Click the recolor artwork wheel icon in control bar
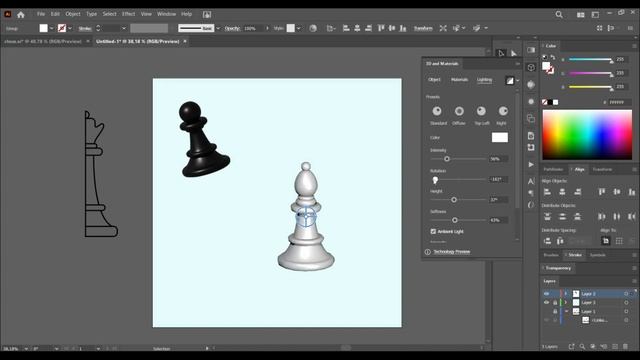Viewport: 640px width, 360px height. (x=313, y=28)
